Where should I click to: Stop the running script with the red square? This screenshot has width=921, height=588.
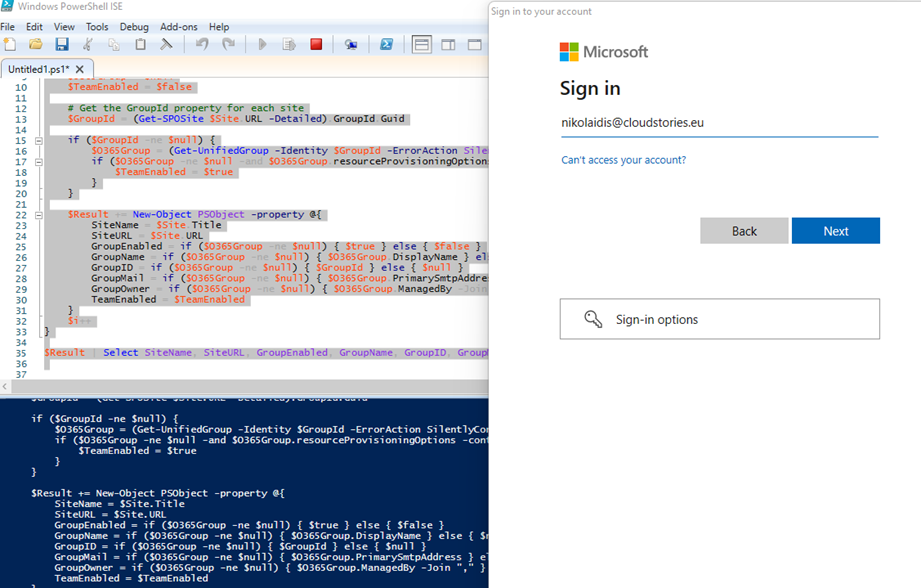point(316,45)
